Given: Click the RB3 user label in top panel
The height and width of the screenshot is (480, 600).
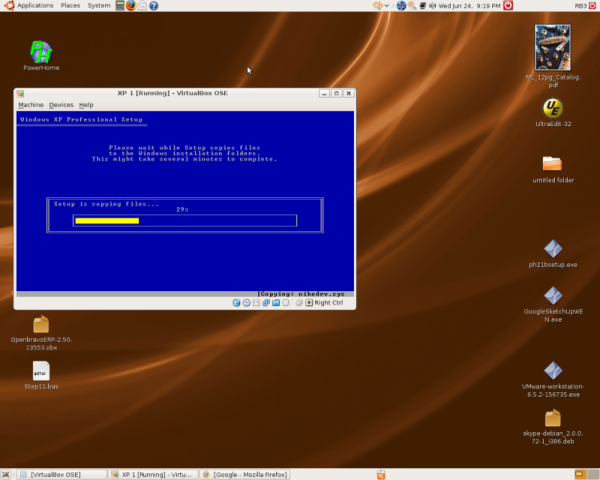Looking at the screenshot, I should (x=580, y=6).
